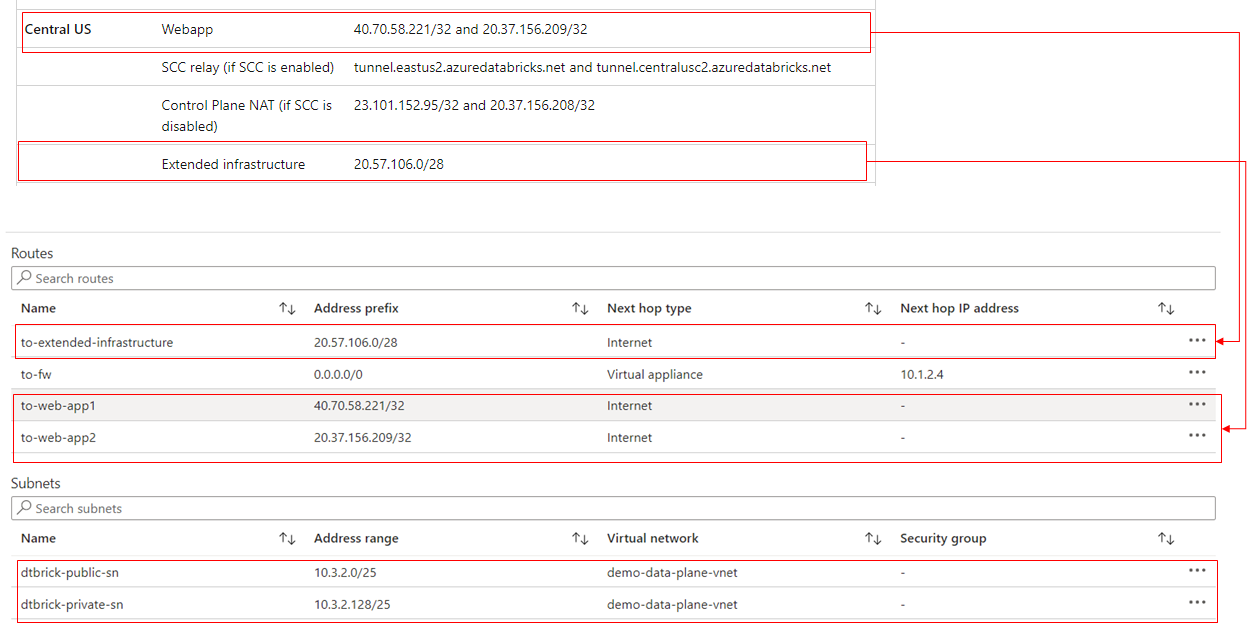
Task: Sort subnets by Virtual network
Action: pyautogui.click(x=873, y=539)
